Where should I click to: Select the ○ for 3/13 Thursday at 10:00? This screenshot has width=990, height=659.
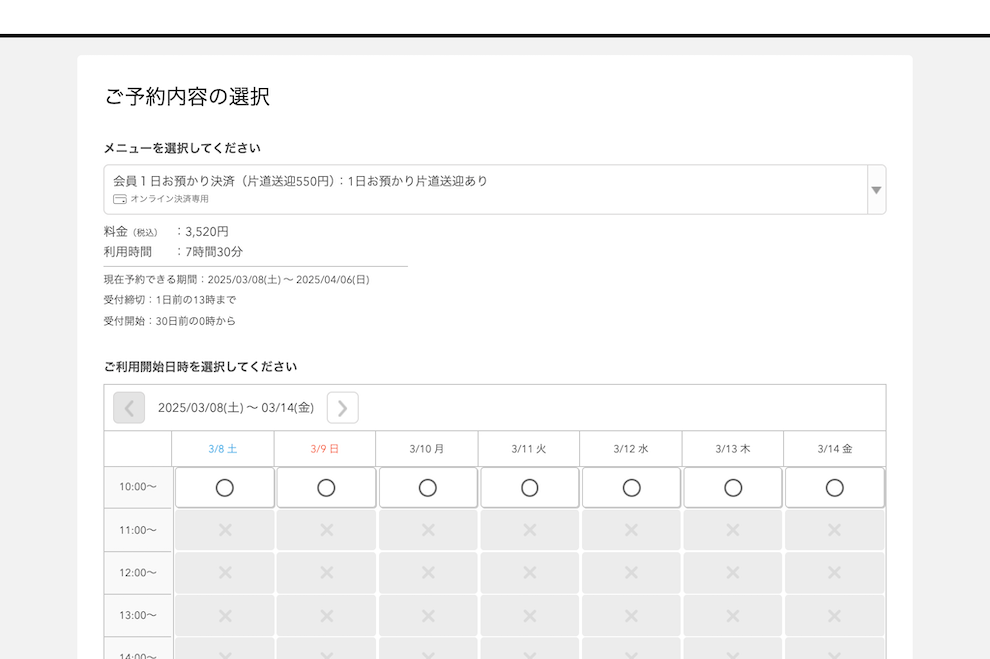coord(733,487)
